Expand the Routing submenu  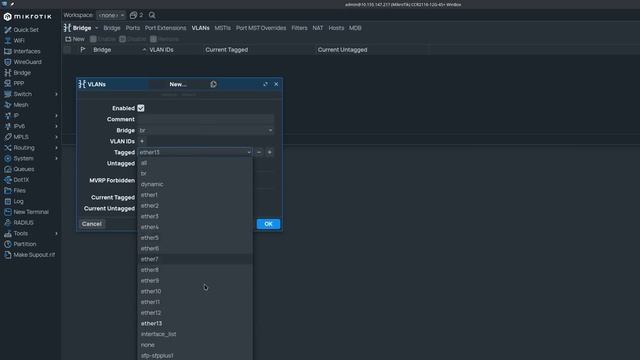coord(56,148)
